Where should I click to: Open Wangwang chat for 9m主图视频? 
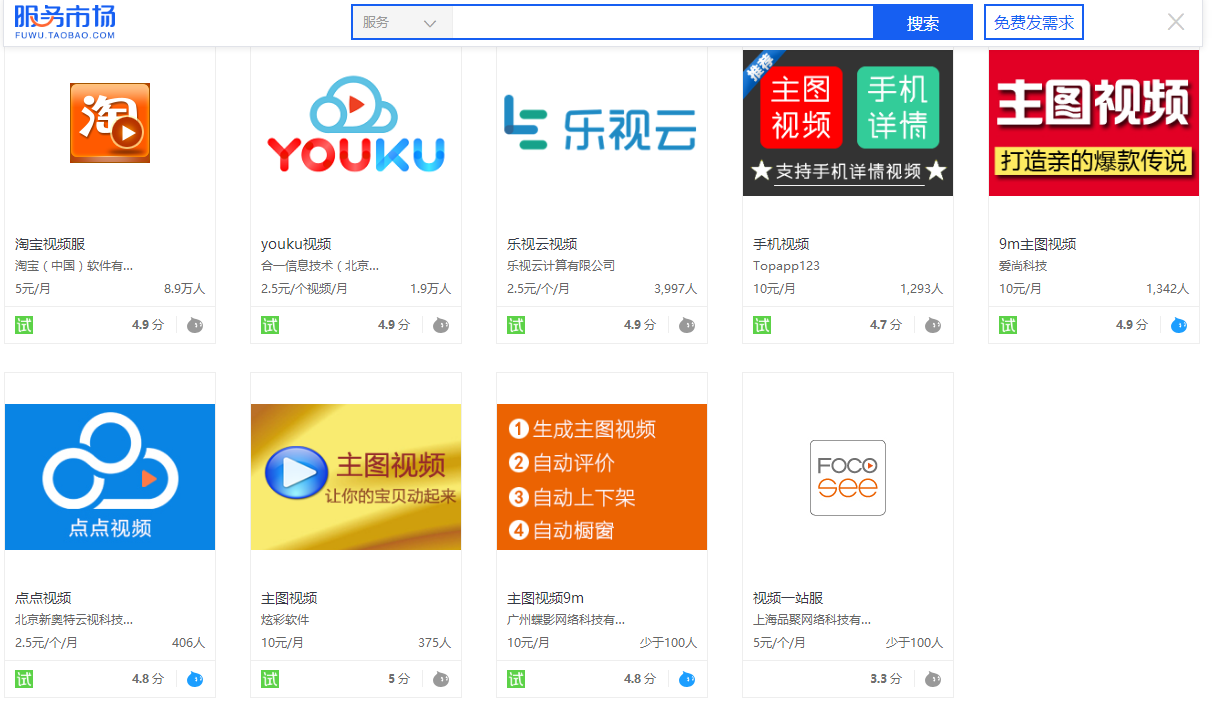click(x=1179, y=325)
